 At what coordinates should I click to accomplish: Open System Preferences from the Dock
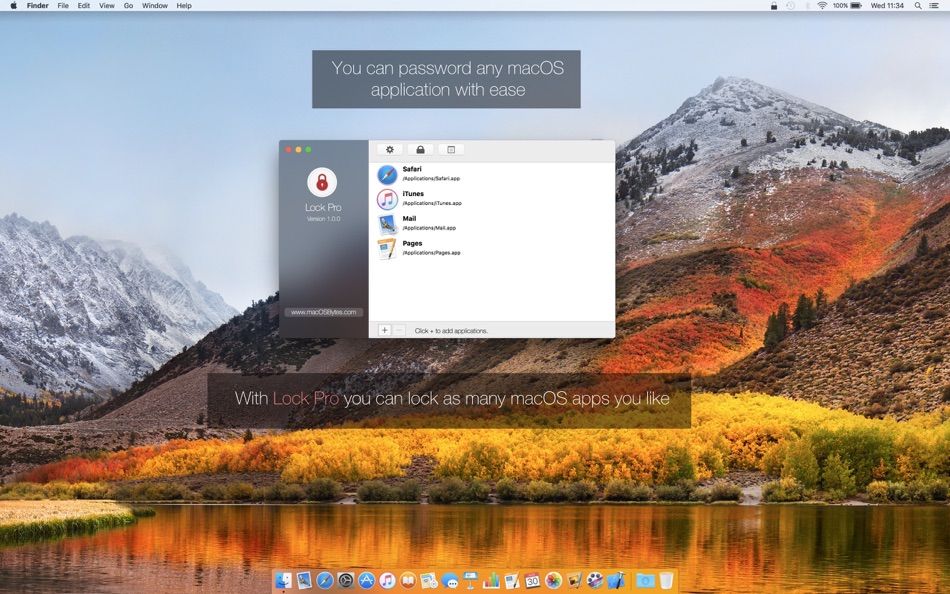(346, 581)
